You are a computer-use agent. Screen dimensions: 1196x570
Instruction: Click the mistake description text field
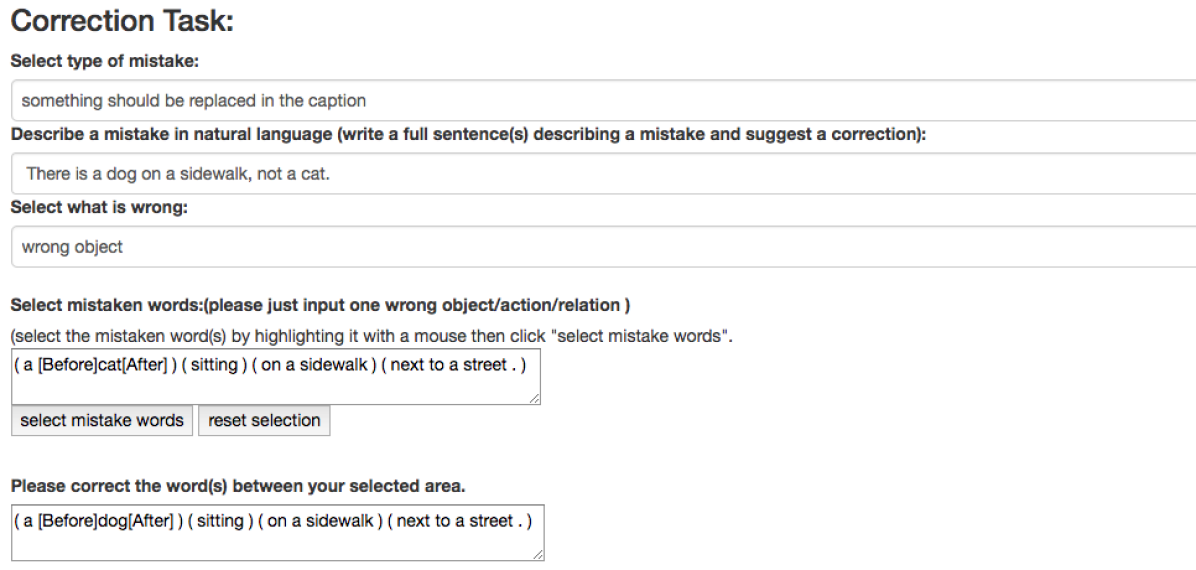pyautogui.click(x=600, y=174)
